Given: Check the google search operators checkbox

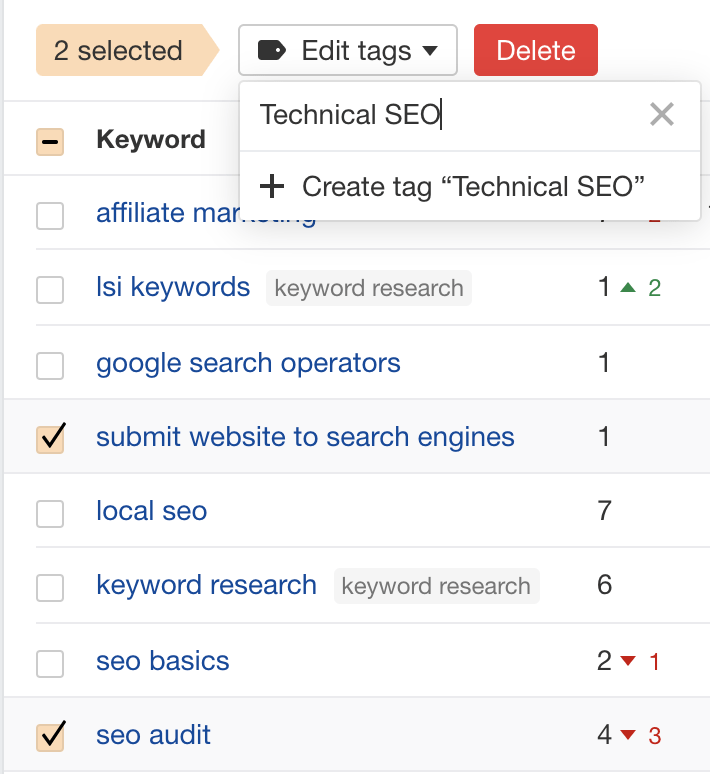Looking at the screenshot, I should pyautogui.click(x=50, y=366).
